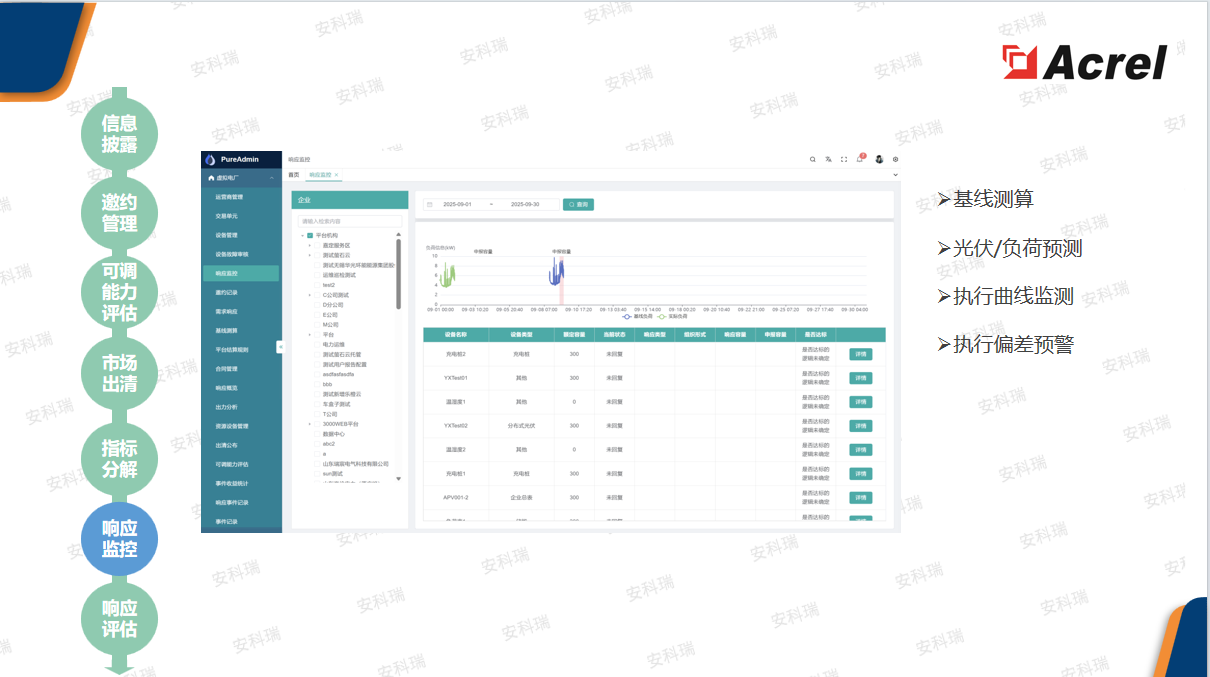Tick the D分公司 checkbox

click(x=318, y=305)
